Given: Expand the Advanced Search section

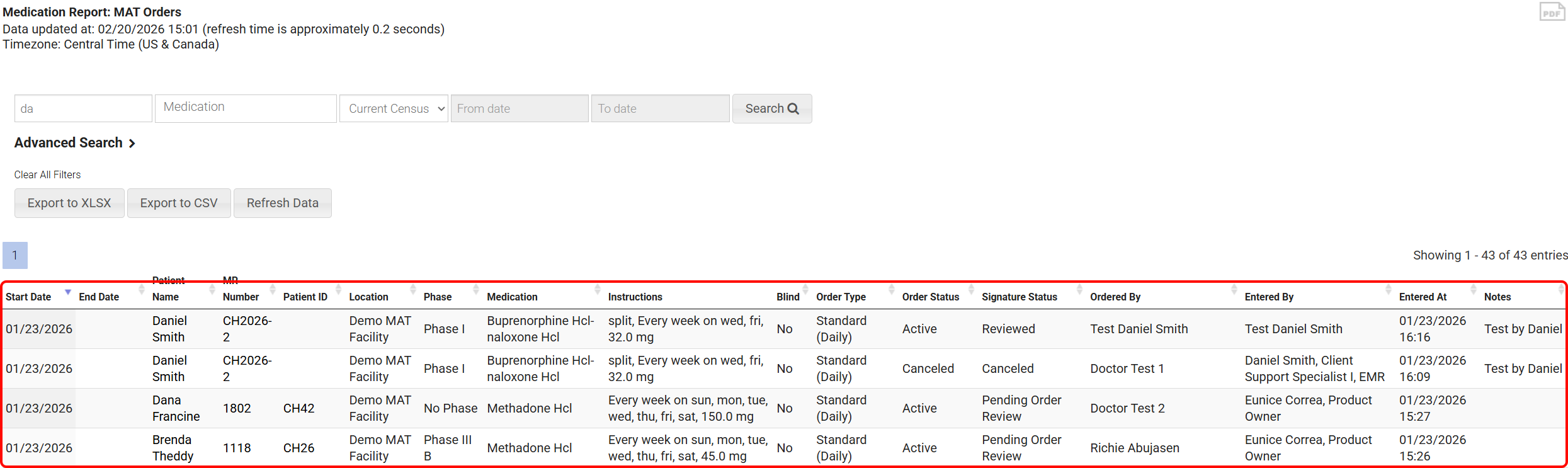Looking at the screenshot, I should click(74, 143).
